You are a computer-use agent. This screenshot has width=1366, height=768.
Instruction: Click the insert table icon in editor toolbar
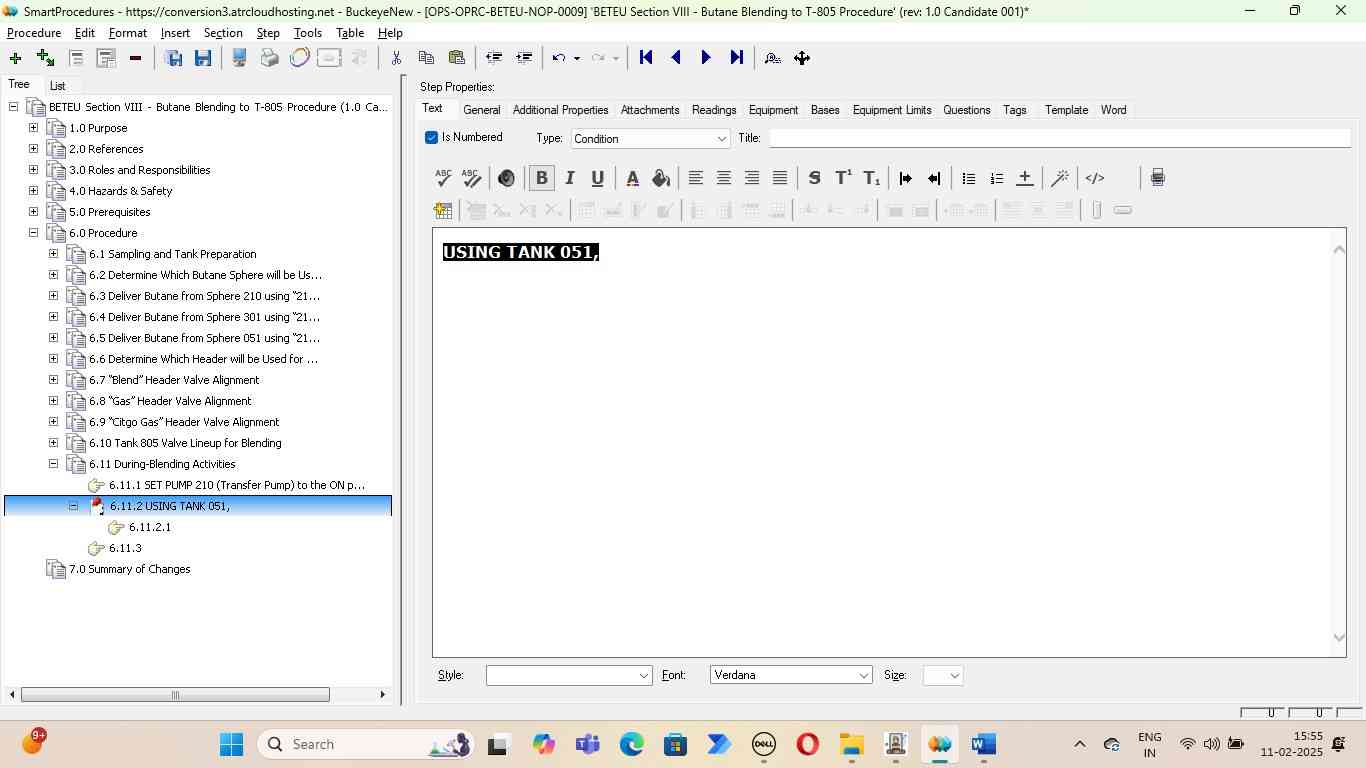(443, 210)
